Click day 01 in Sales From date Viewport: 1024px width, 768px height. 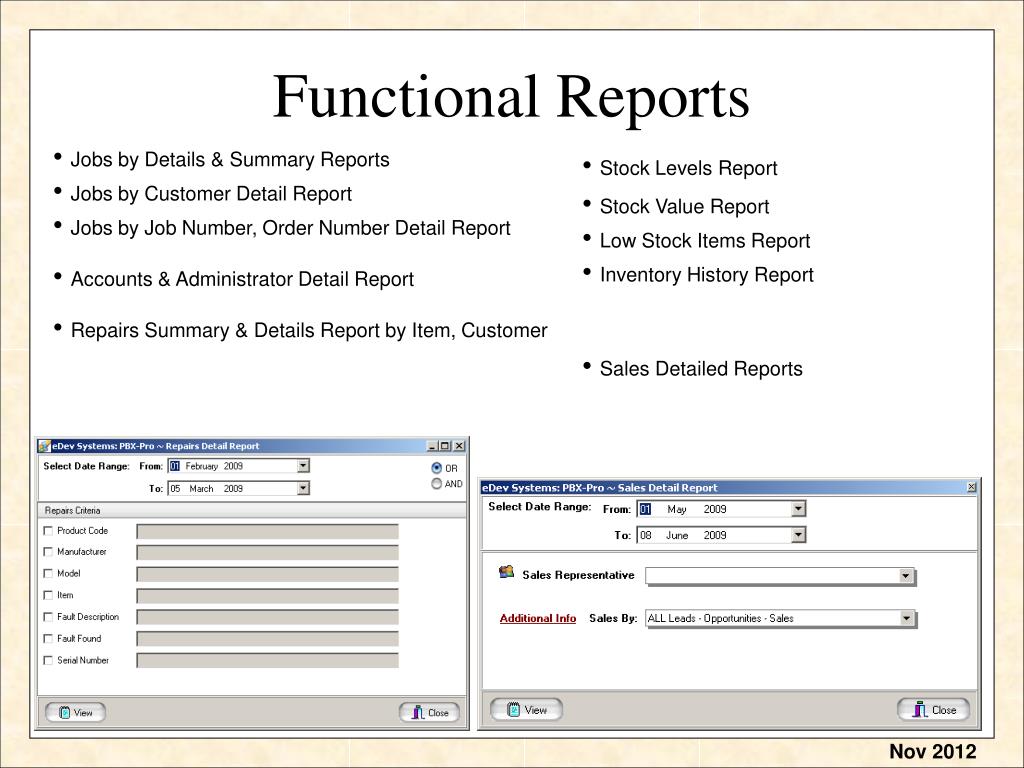click(x=645, y=509)
